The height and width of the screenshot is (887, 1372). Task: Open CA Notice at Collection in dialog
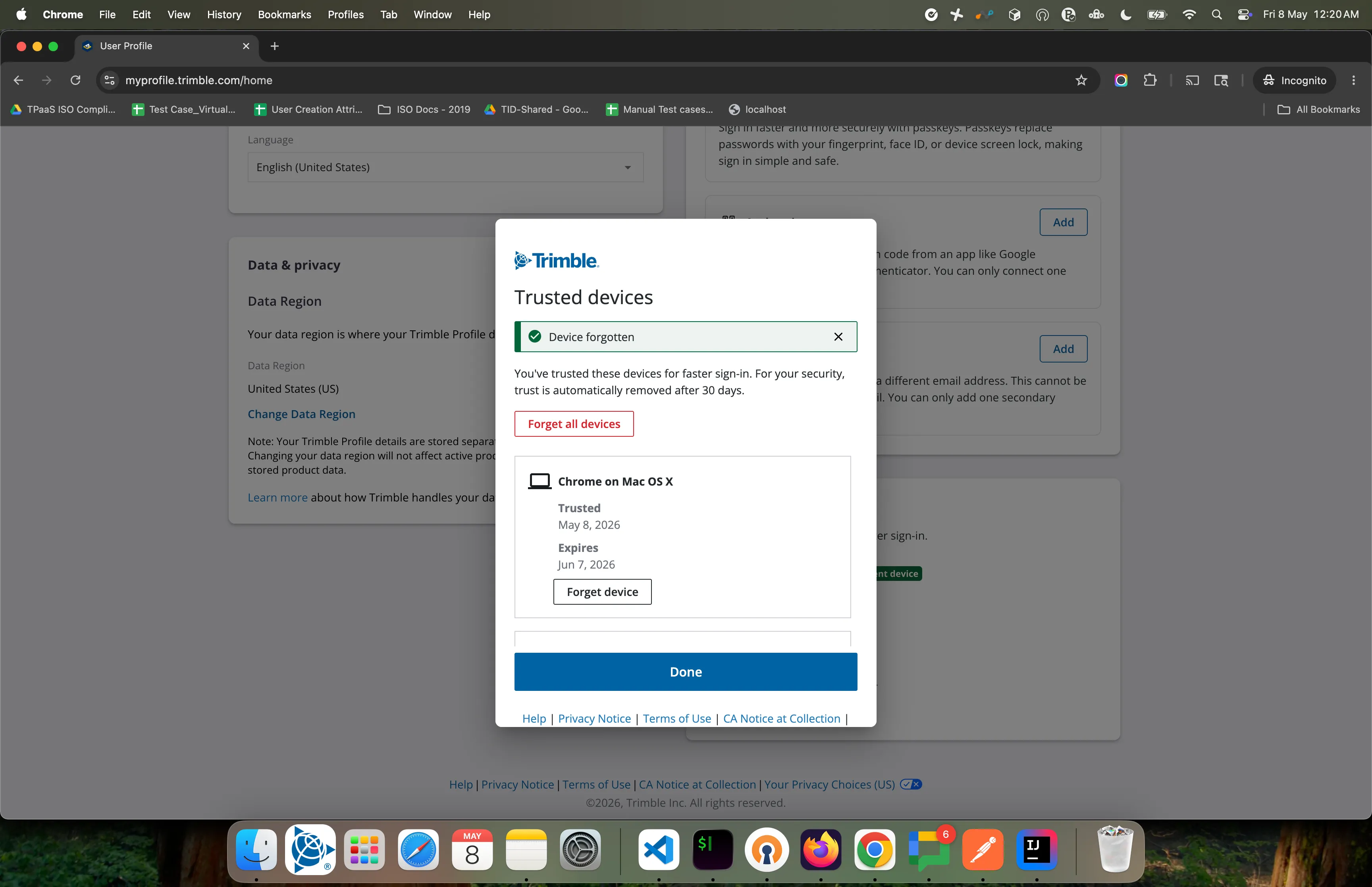782,718
